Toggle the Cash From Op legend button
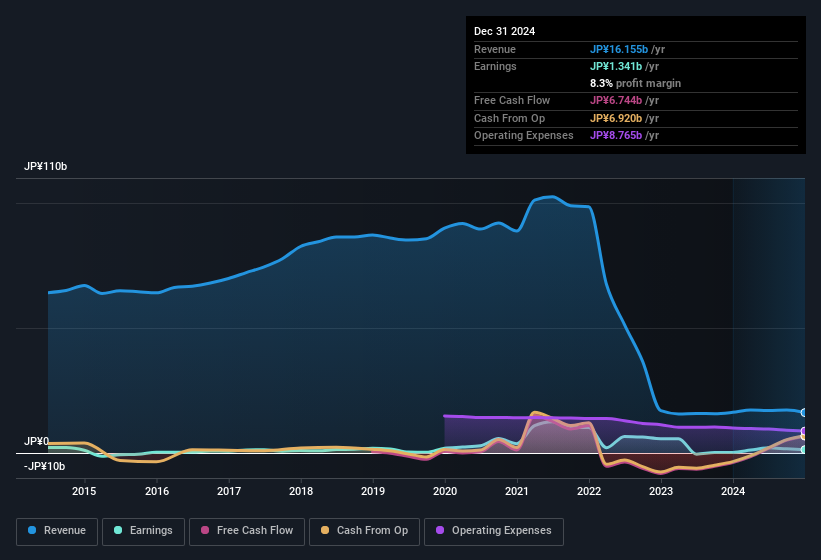 (x=364, y=531)
